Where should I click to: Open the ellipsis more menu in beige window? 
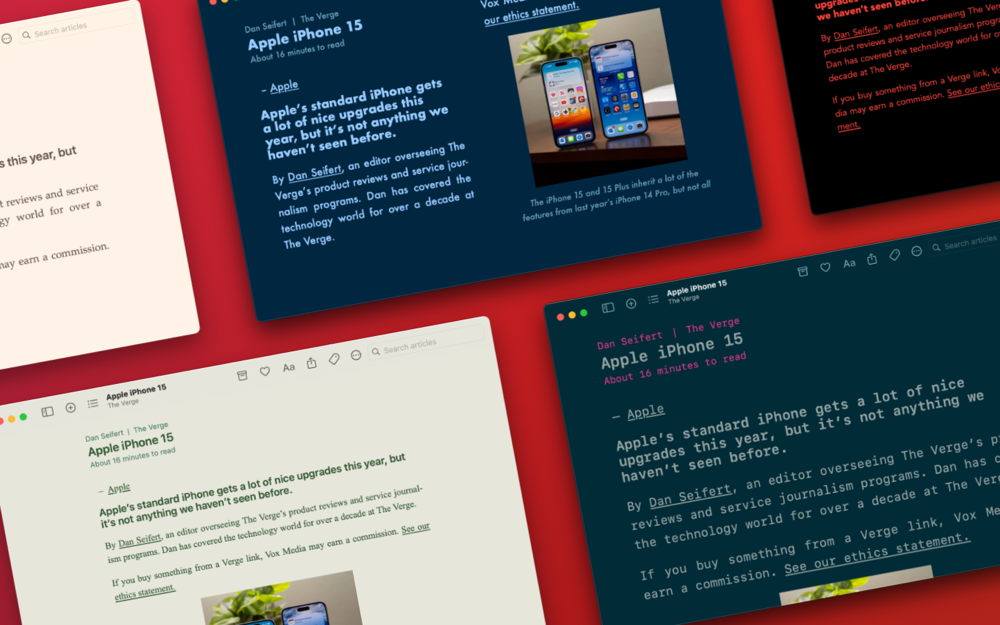(356, 355)
